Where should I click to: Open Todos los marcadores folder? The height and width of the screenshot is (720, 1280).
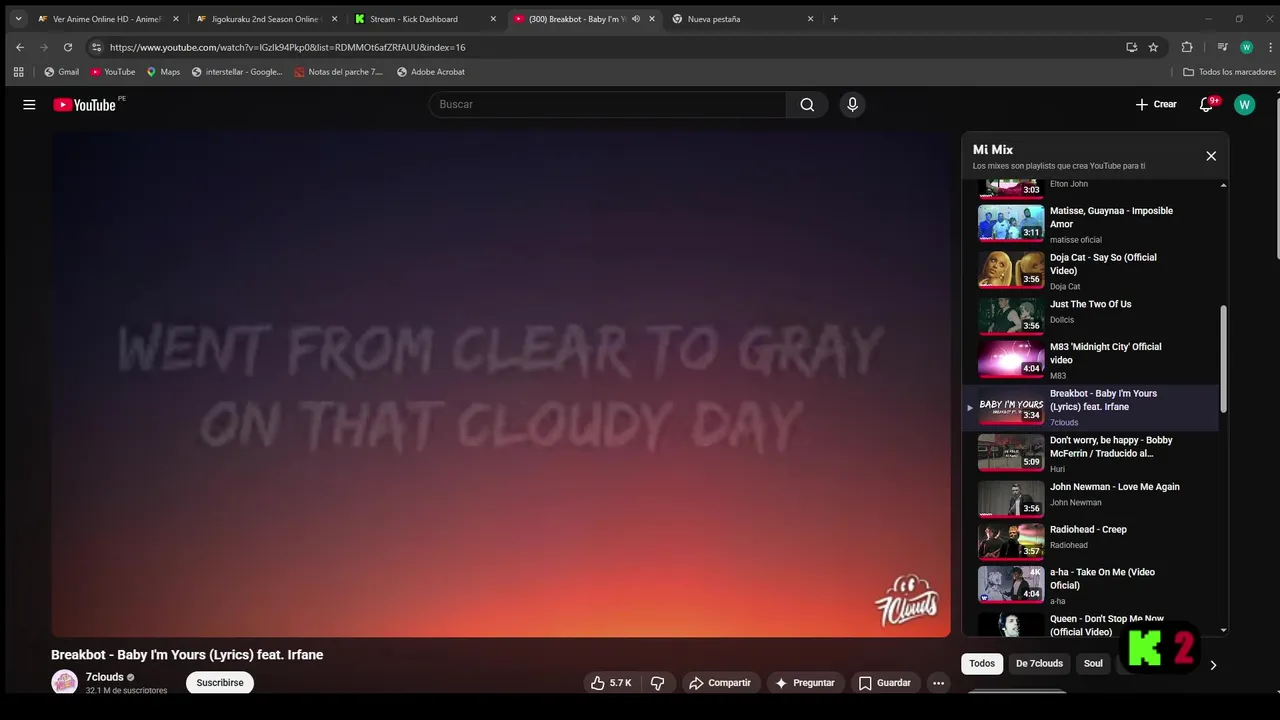pos(1229,72)
